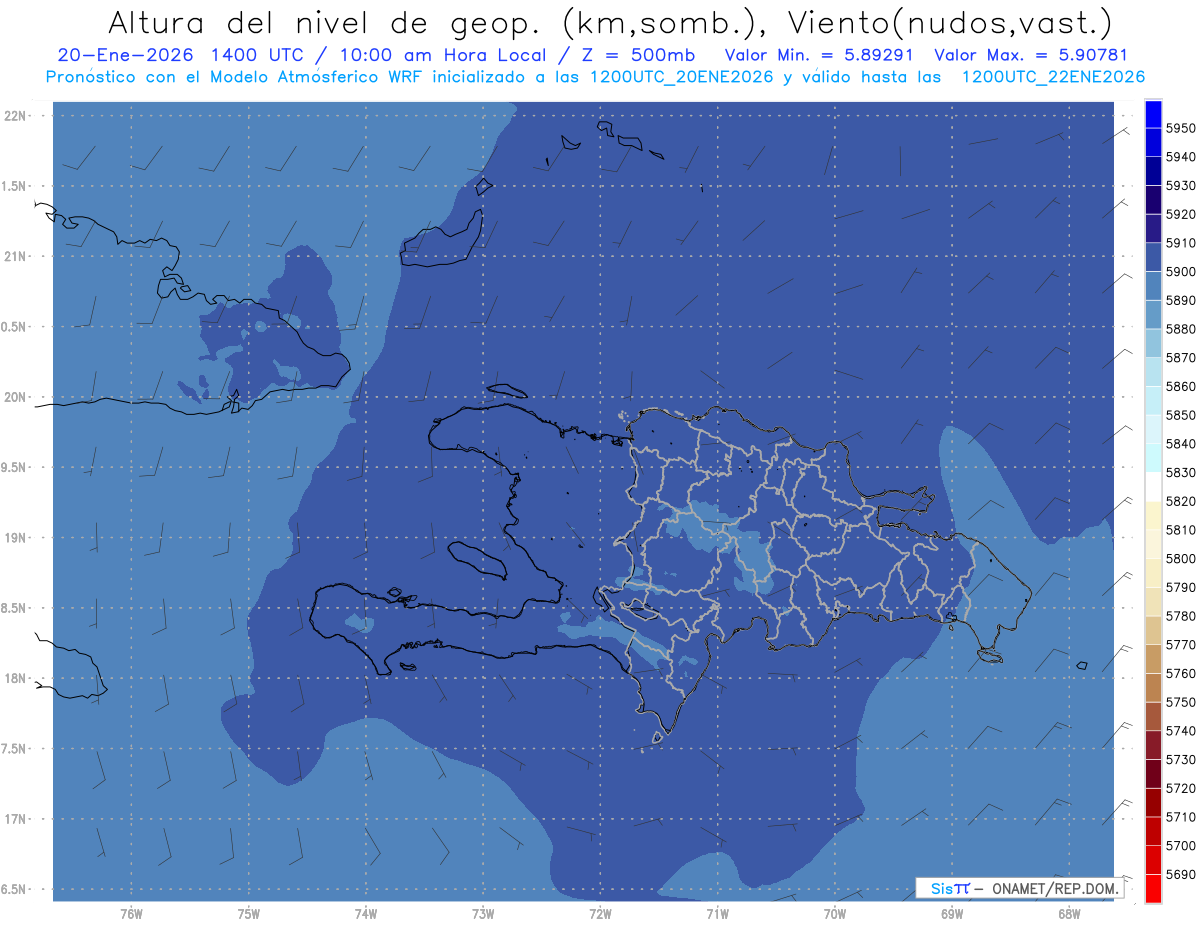The height and width of the screenshot is (927, 1200).
Task: Click the 19N latitude axis label
Action: (x=15, y=538)
